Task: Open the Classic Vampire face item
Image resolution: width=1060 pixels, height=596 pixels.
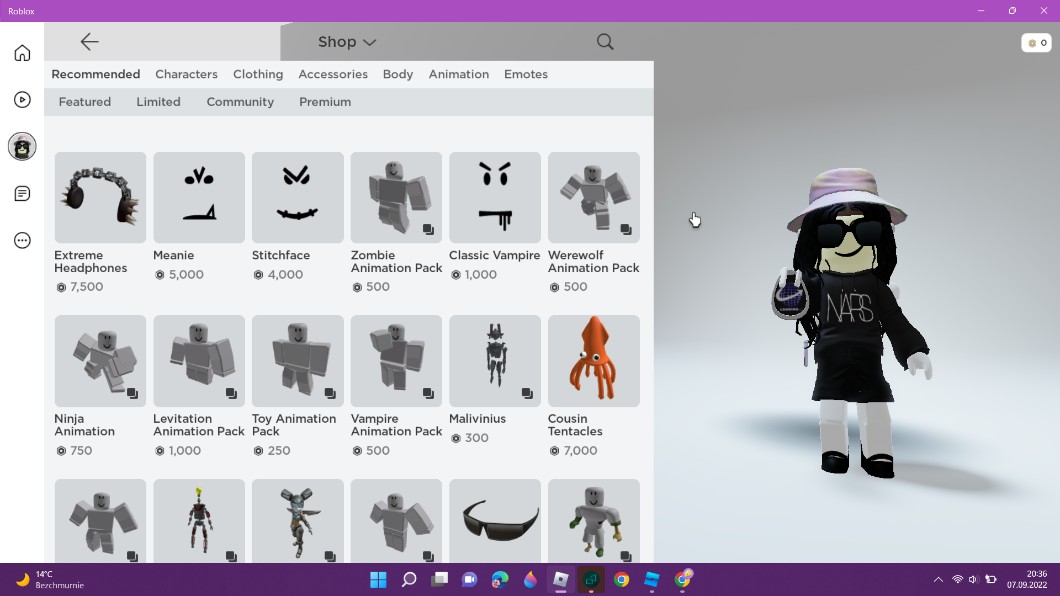Action: [x=495, y=197]
